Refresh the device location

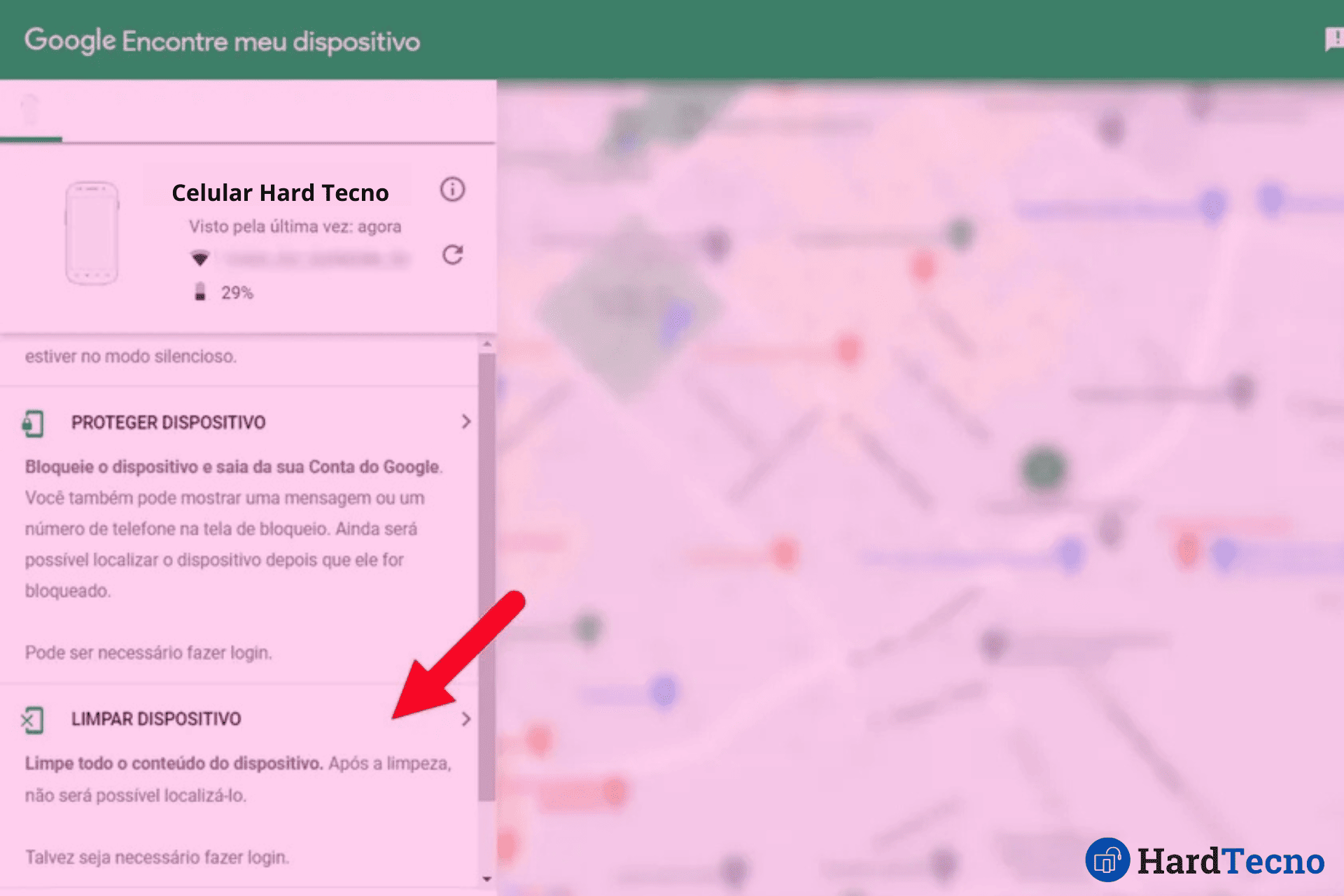[x=452, y=255]
